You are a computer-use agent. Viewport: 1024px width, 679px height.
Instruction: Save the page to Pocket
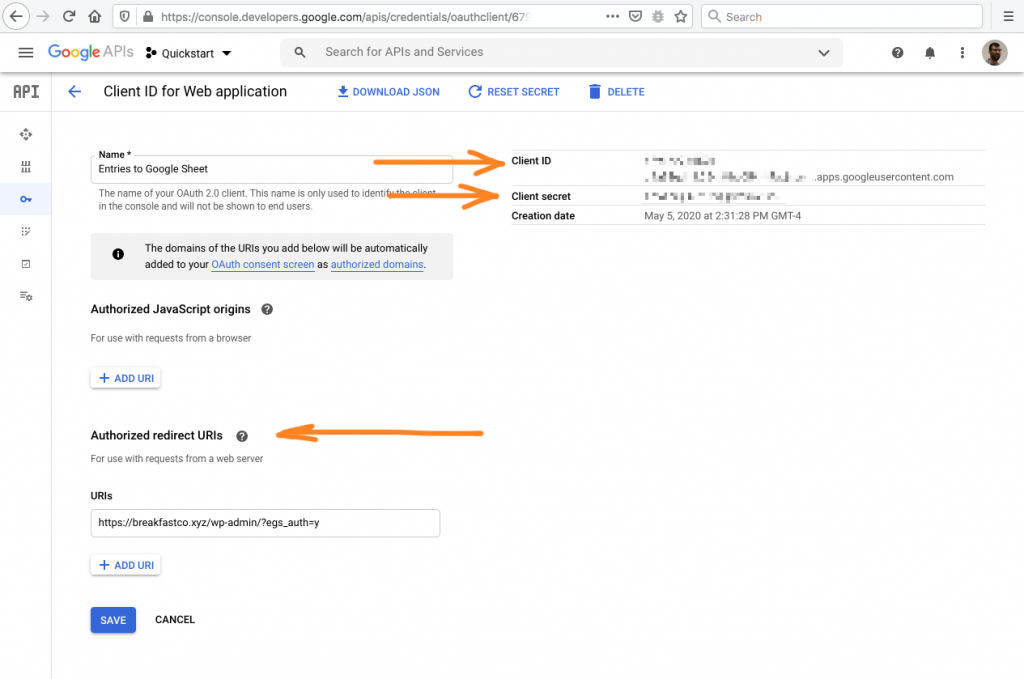pos(635,16)
